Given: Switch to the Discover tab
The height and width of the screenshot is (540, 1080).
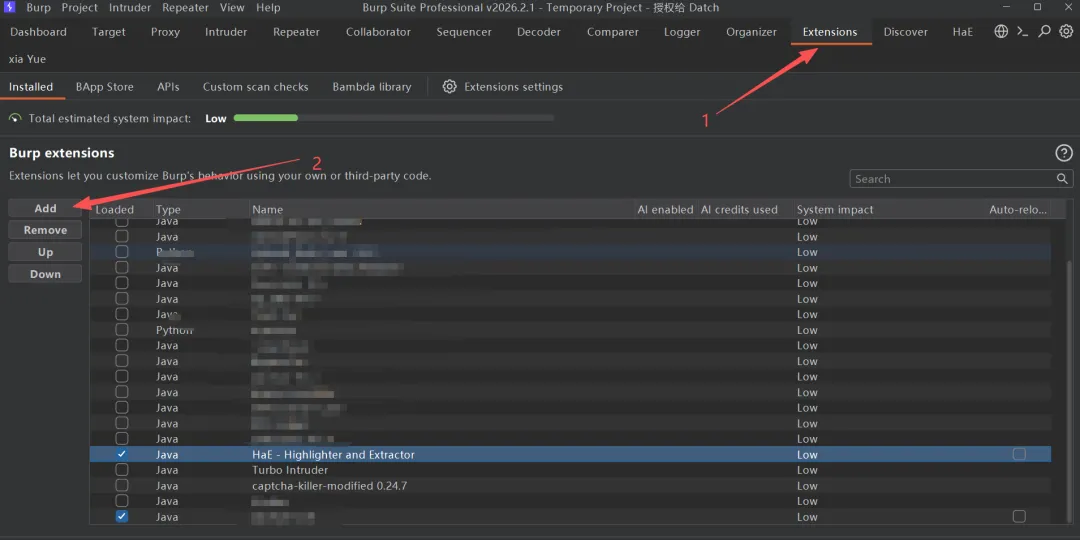Looking at the screenshot, I should pyautogui.click(x=906, y=32).
